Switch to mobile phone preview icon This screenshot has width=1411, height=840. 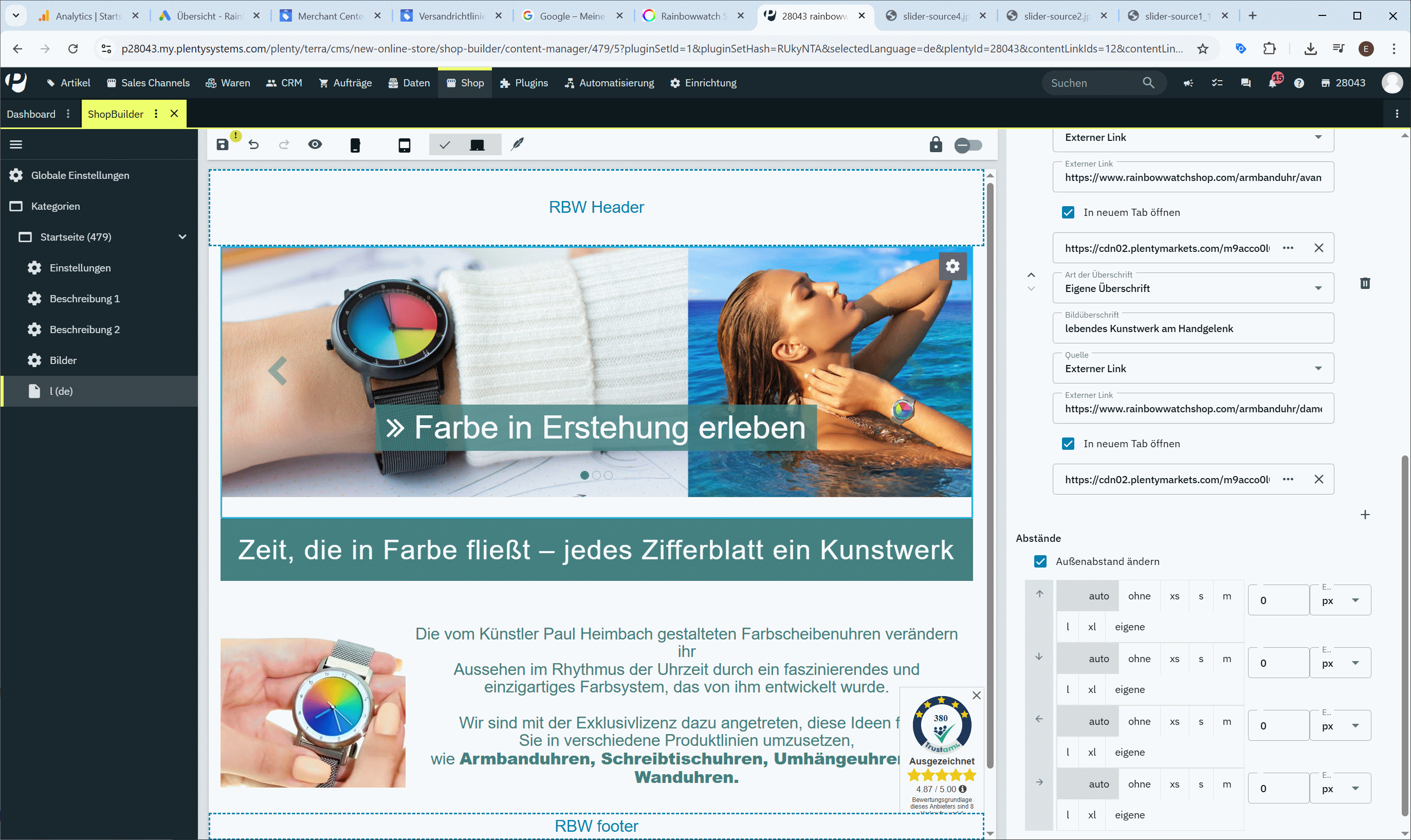[355, 145]
